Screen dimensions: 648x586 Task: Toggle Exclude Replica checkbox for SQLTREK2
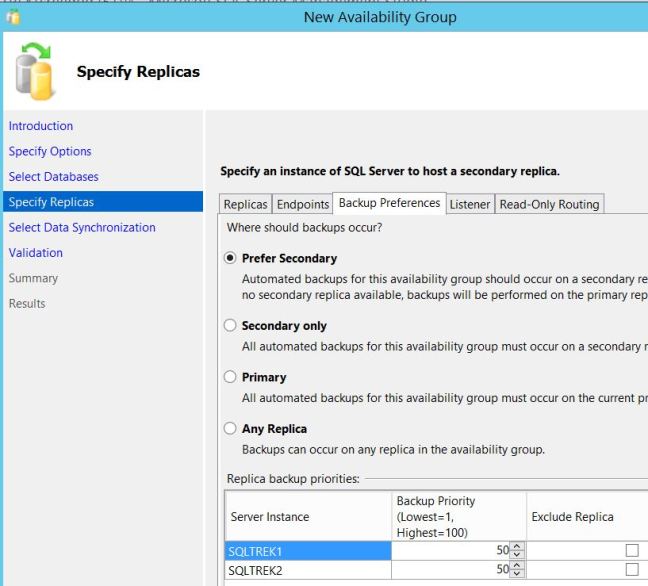click(631, 570)
